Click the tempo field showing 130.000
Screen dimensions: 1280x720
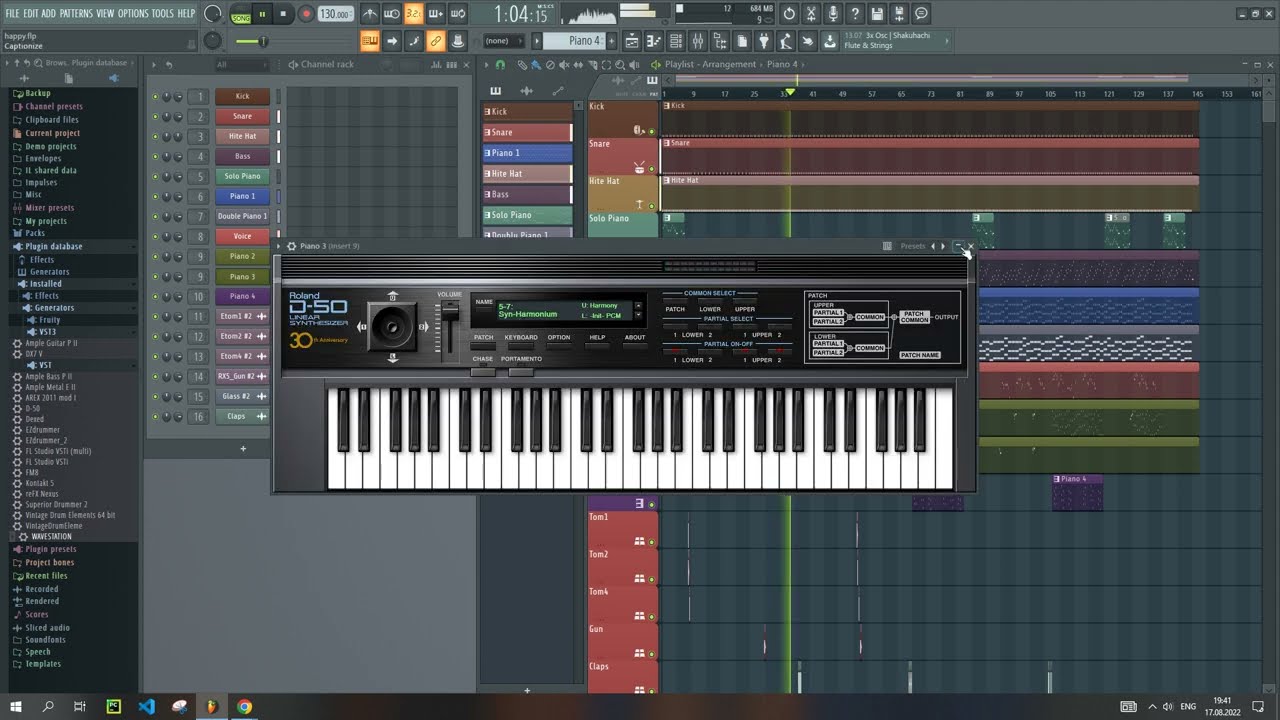tap(335, 14)
